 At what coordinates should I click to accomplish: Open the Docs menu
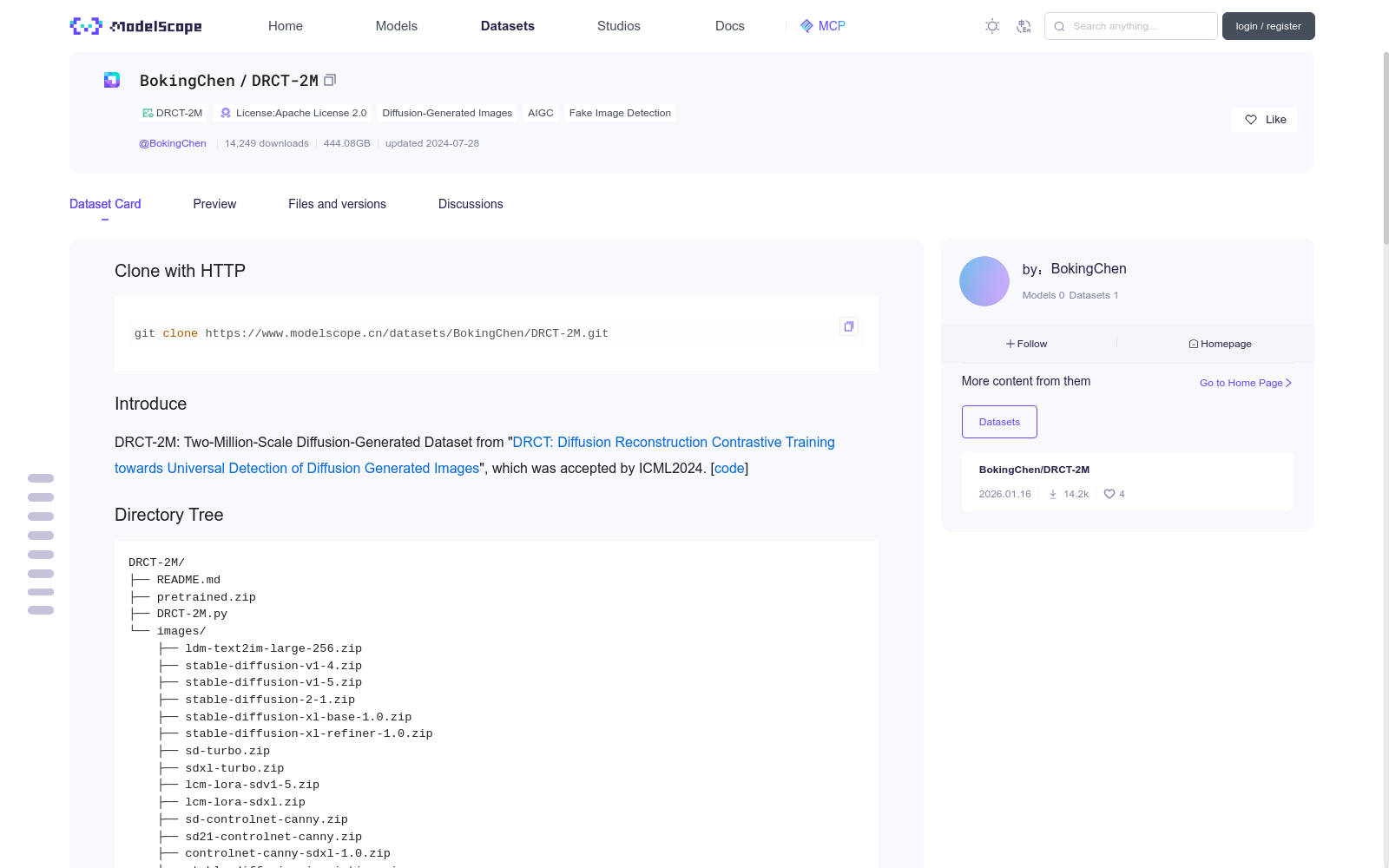coord(730,26)
